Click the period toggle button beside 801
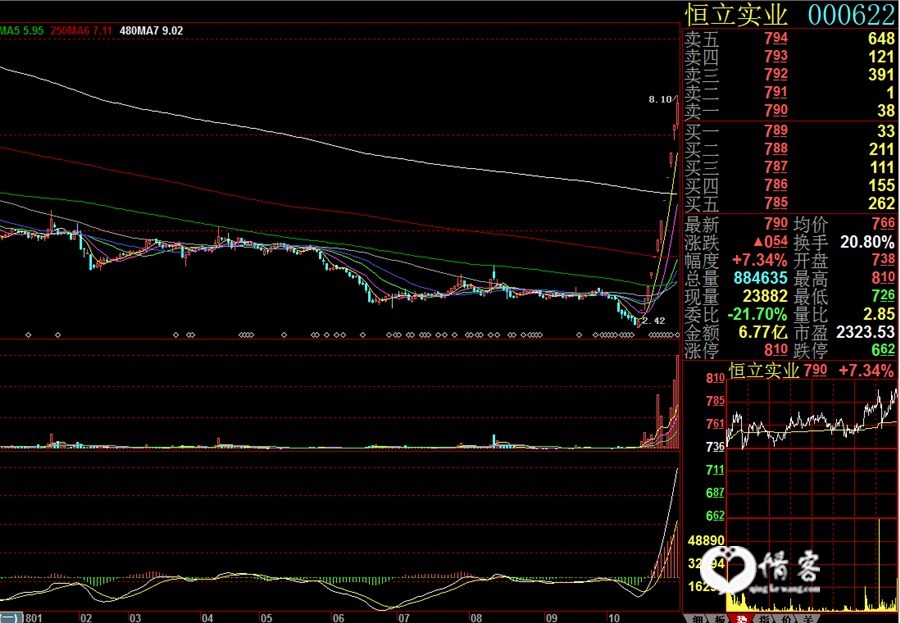900x623 pixels. 11,618
